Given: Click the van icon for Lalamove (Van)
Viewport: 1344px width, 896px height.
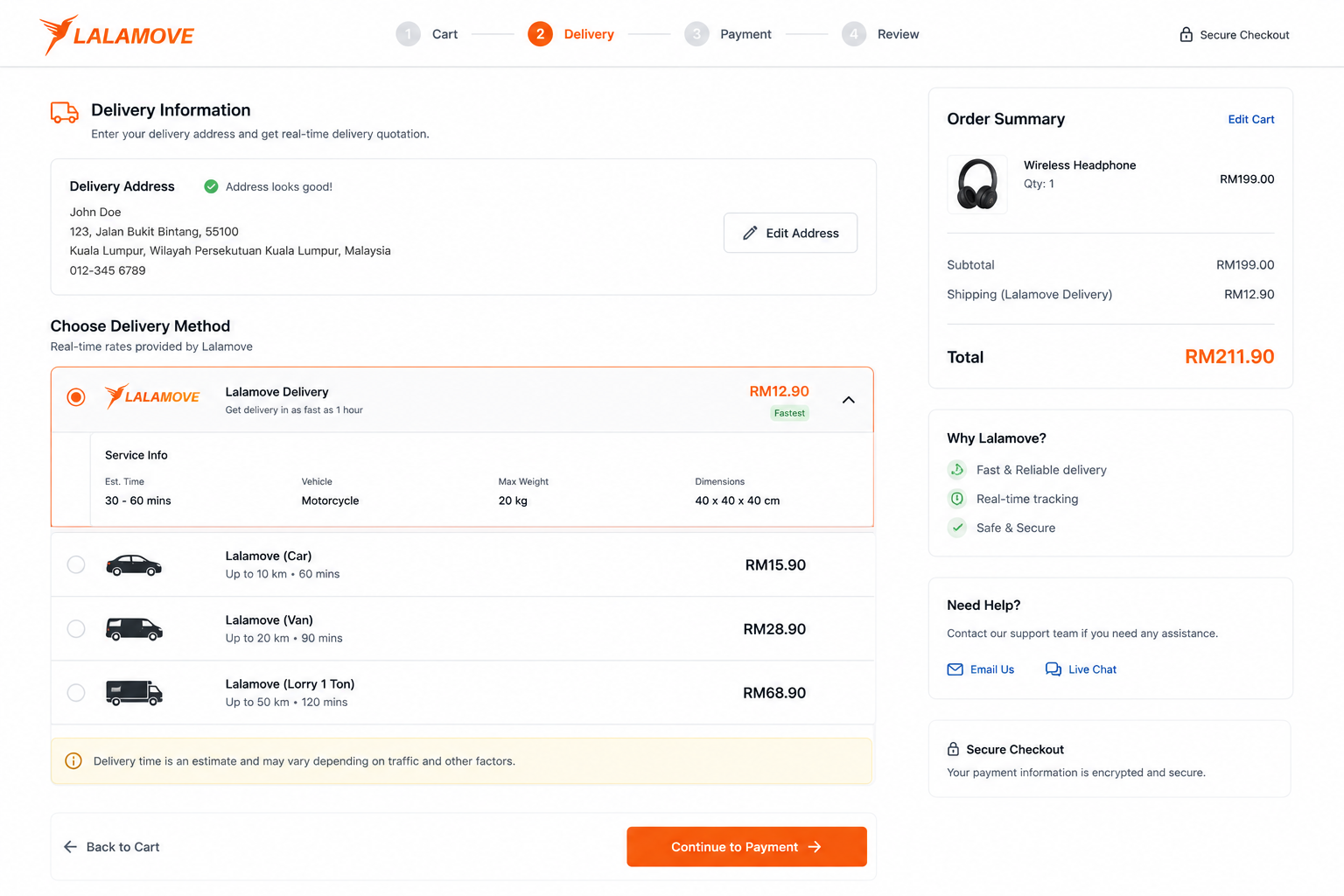Looking at the screenshot, I should (x=134, y=629).
